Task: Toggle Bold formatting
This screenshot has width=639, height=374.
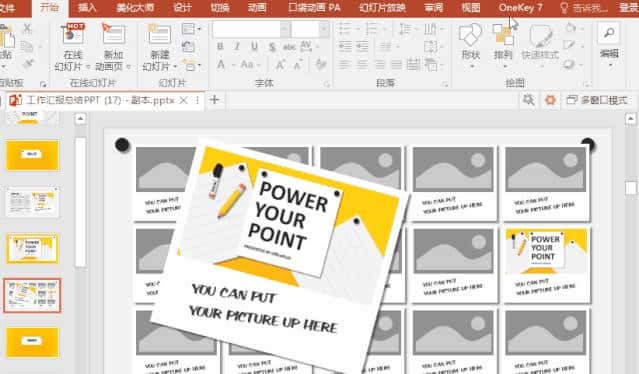Action: coord(220,46)
